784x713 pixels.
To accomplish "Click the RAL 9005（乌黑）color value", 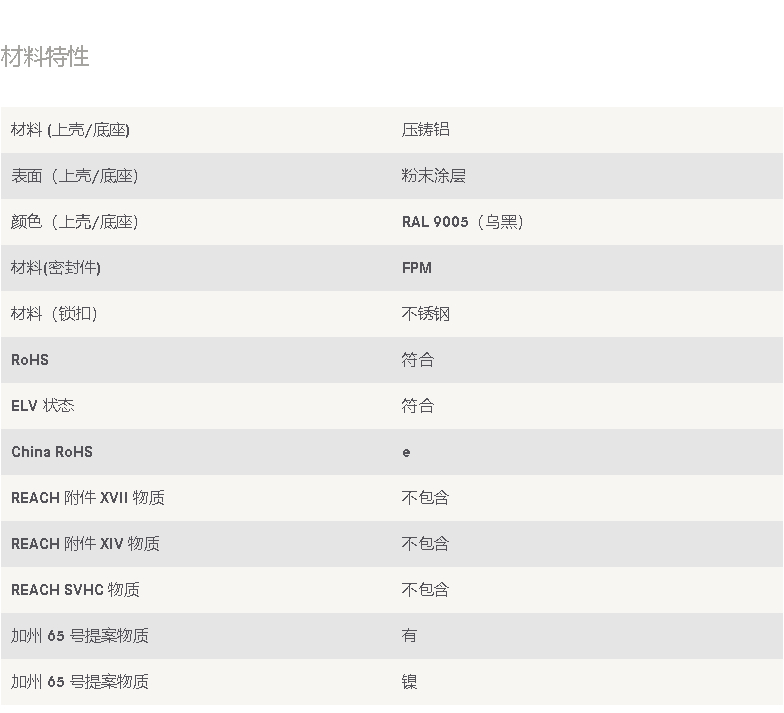I will (462, 222).
